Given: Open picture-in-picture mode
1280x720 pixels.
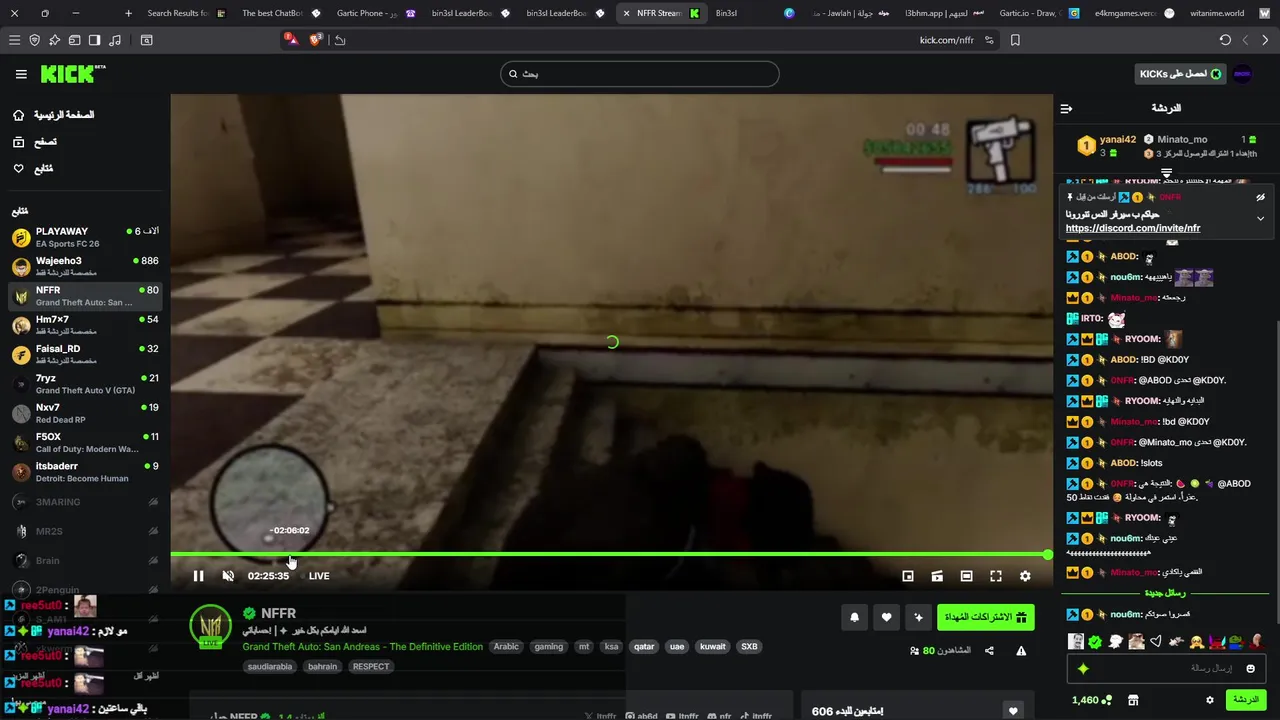Looking at the screenshot, I should (908, 576).
